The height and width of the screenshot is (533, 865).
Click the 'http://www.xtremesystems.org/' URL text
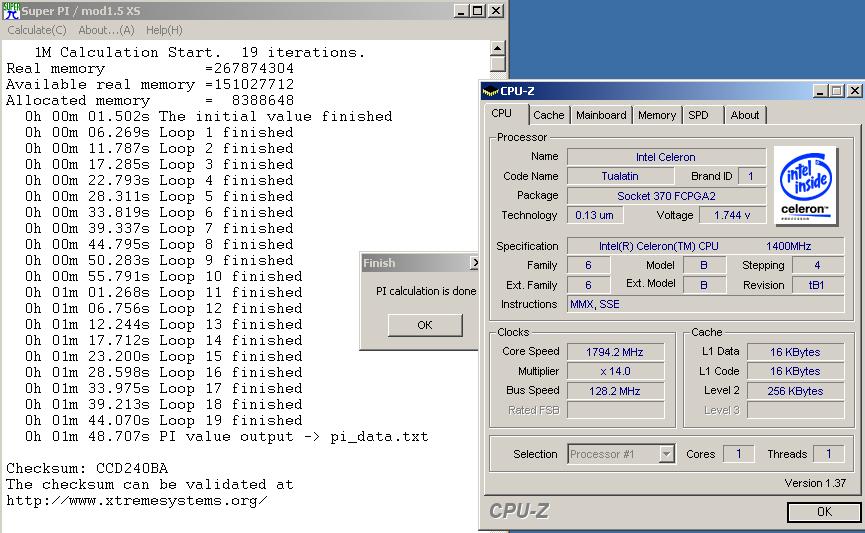point(137,500)
